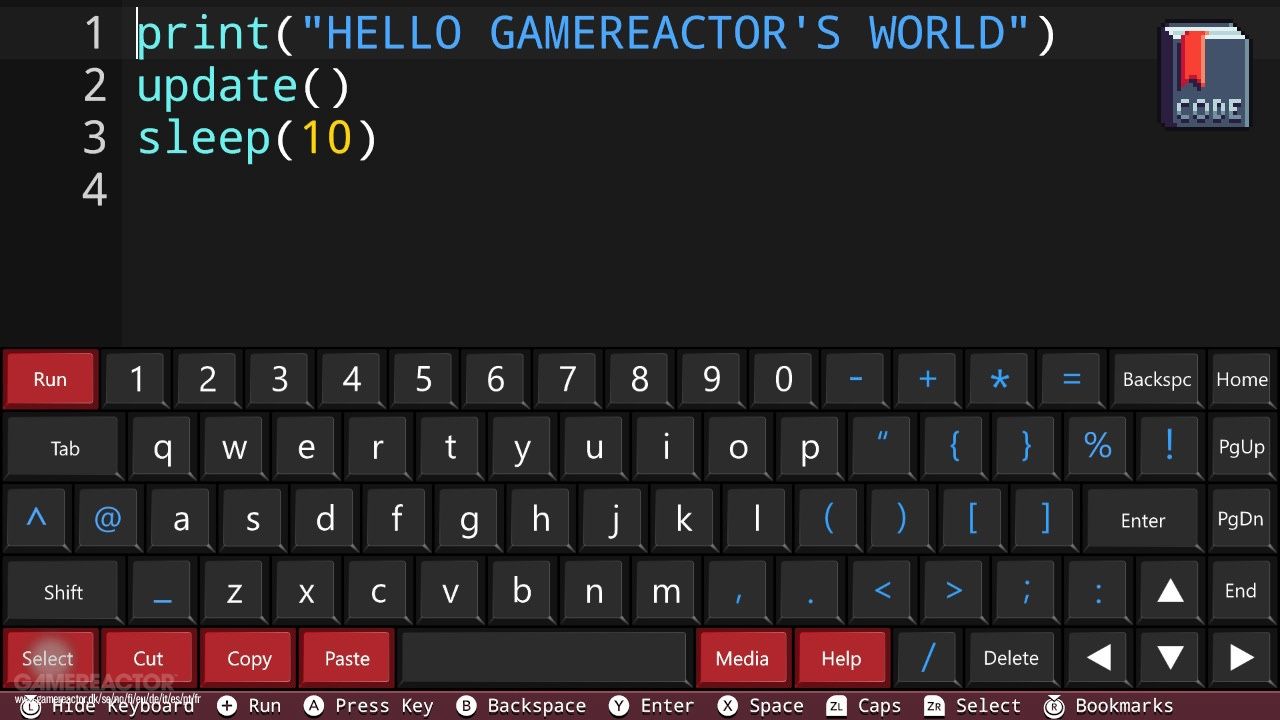This screenshot has height=720, width=1280.
Task: Place cursor on code line 2
Action: pos(245,86)
